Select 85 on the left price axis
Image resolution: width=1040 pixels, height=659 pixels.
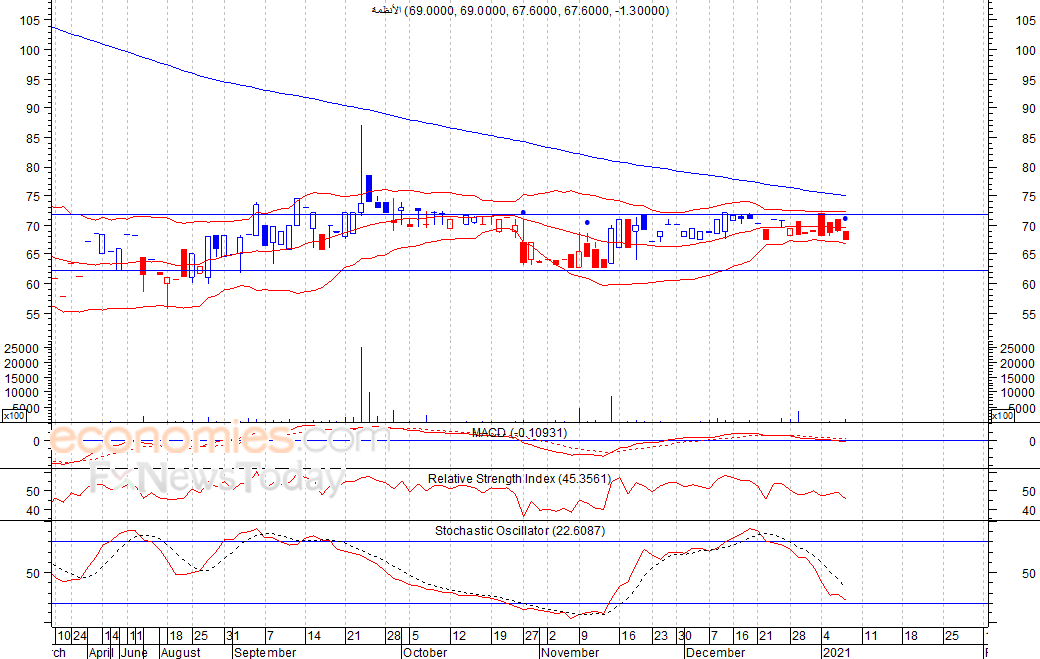tap(33, 139)
